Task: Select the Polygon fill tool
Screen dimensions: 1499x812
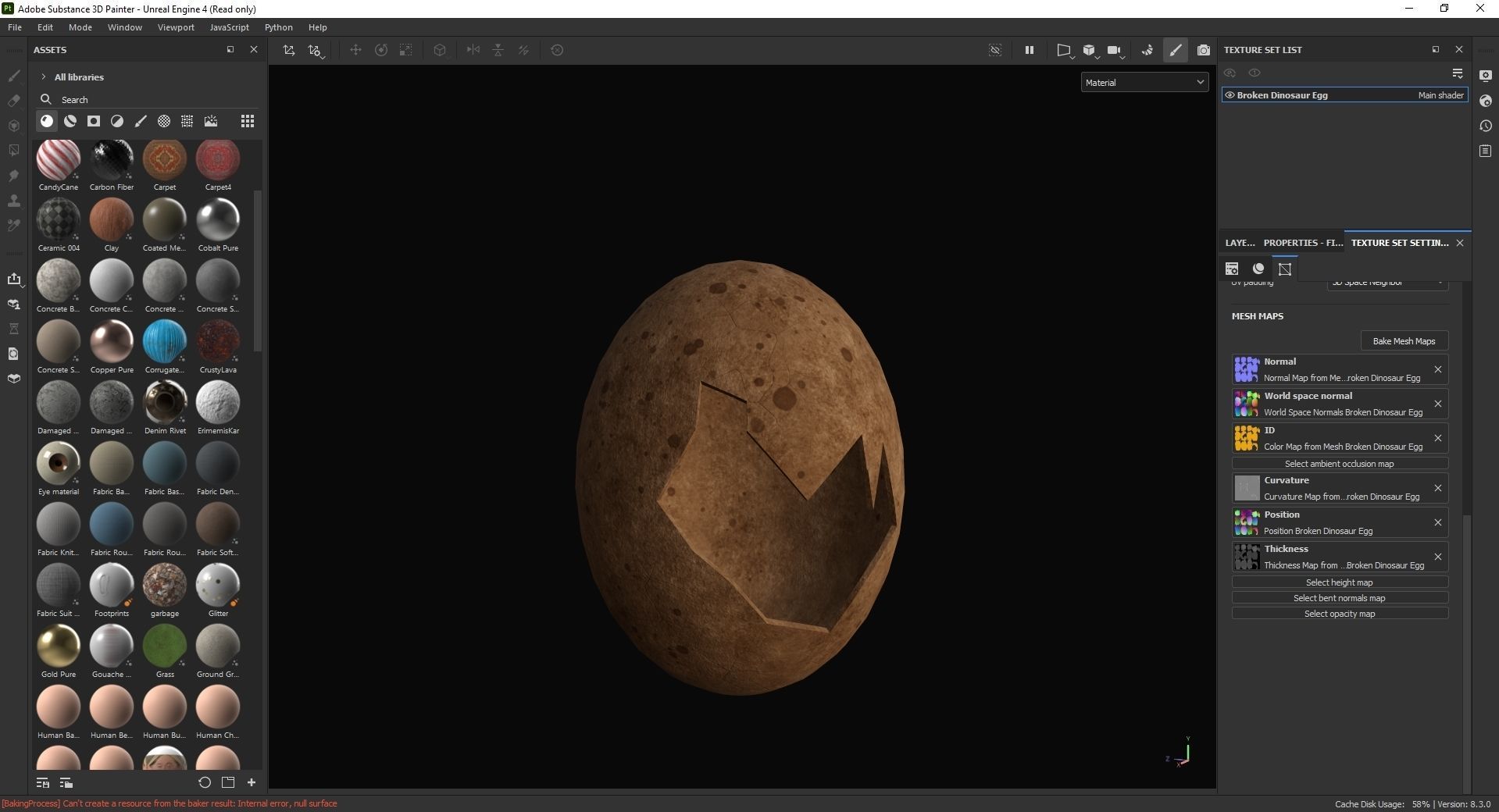Action: coord(14,151)
